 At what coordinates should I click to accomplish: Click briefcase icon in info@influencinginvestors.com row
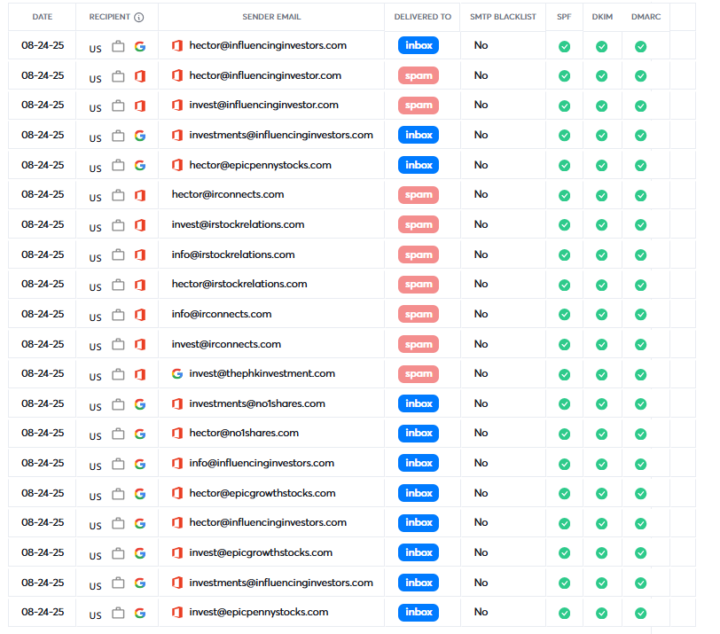click(118, 464)
